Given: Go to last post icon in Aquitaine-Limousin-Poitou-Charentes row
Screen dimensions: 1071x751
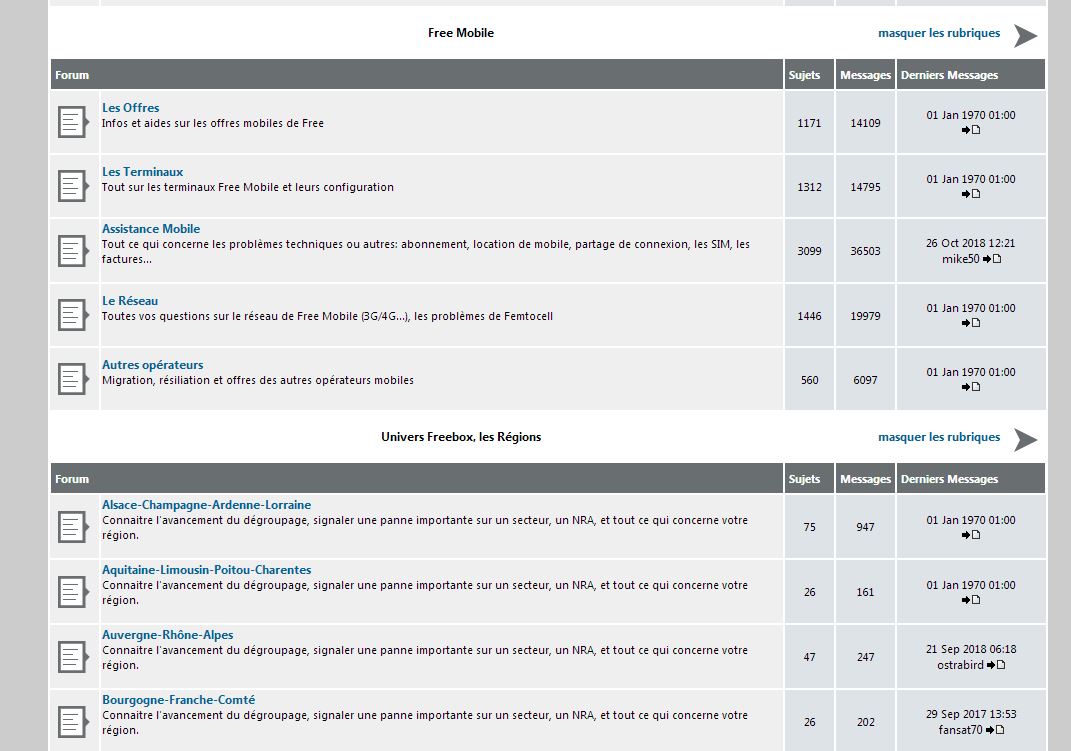Looking at the screenshot, I should pos(971,600).
